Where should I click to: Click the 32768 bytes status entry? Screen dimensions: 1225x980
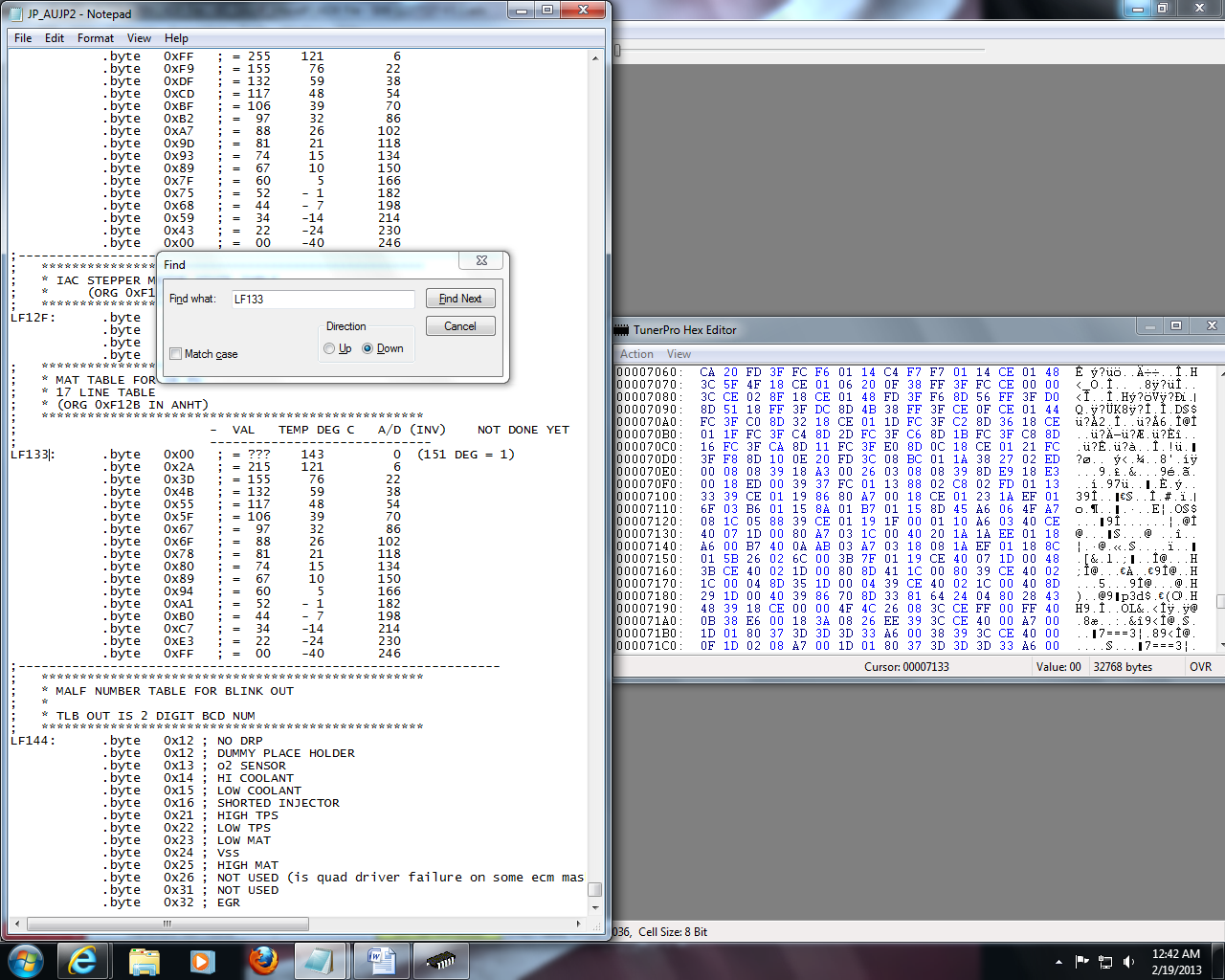point(1123,667)
